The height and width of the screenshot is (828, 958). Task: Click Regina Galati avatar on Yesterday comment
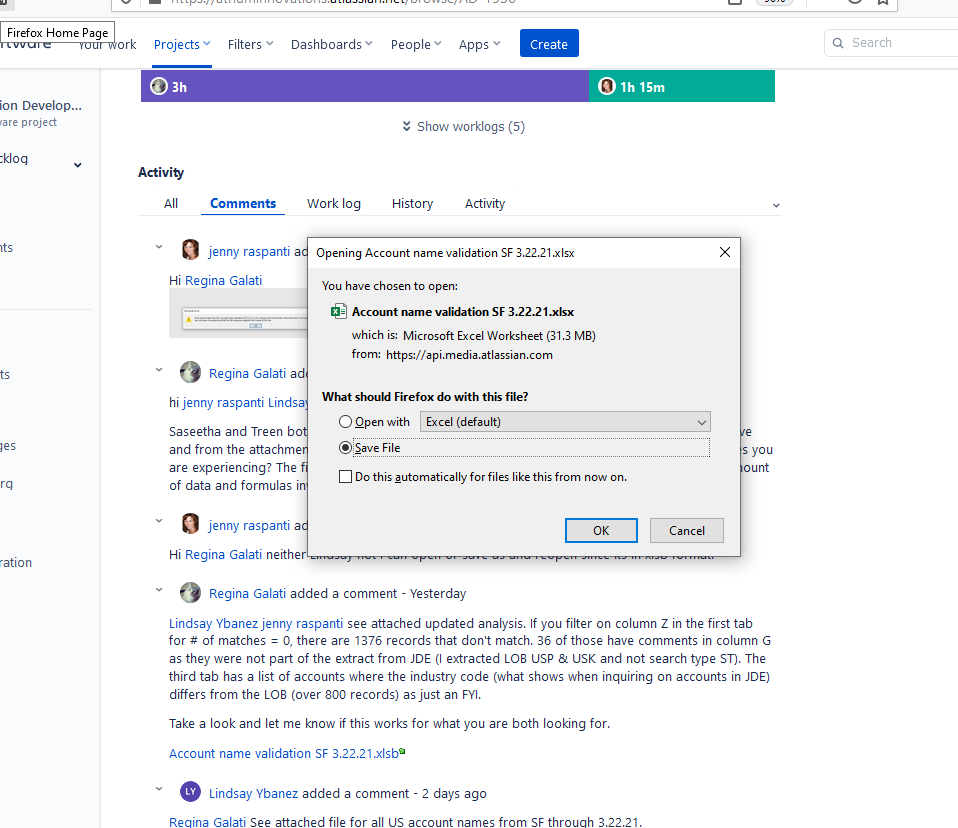pos(191,592)
